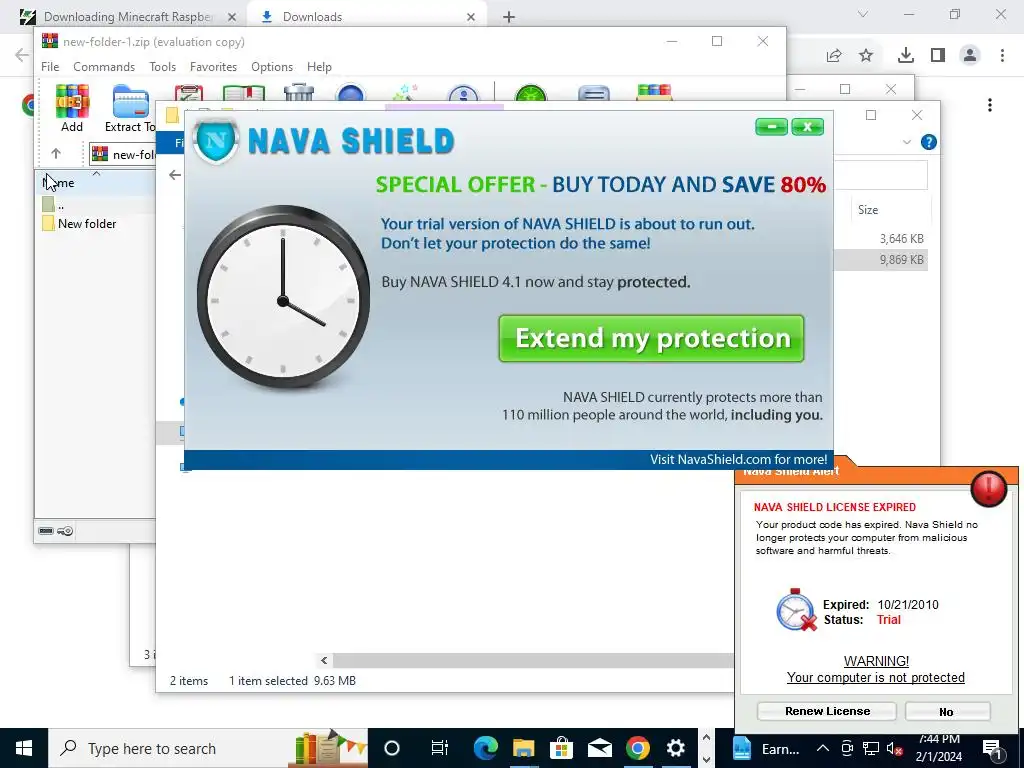Select New folder in WinRAR list
Screen dimensions: 1024x768
point(87,223)
